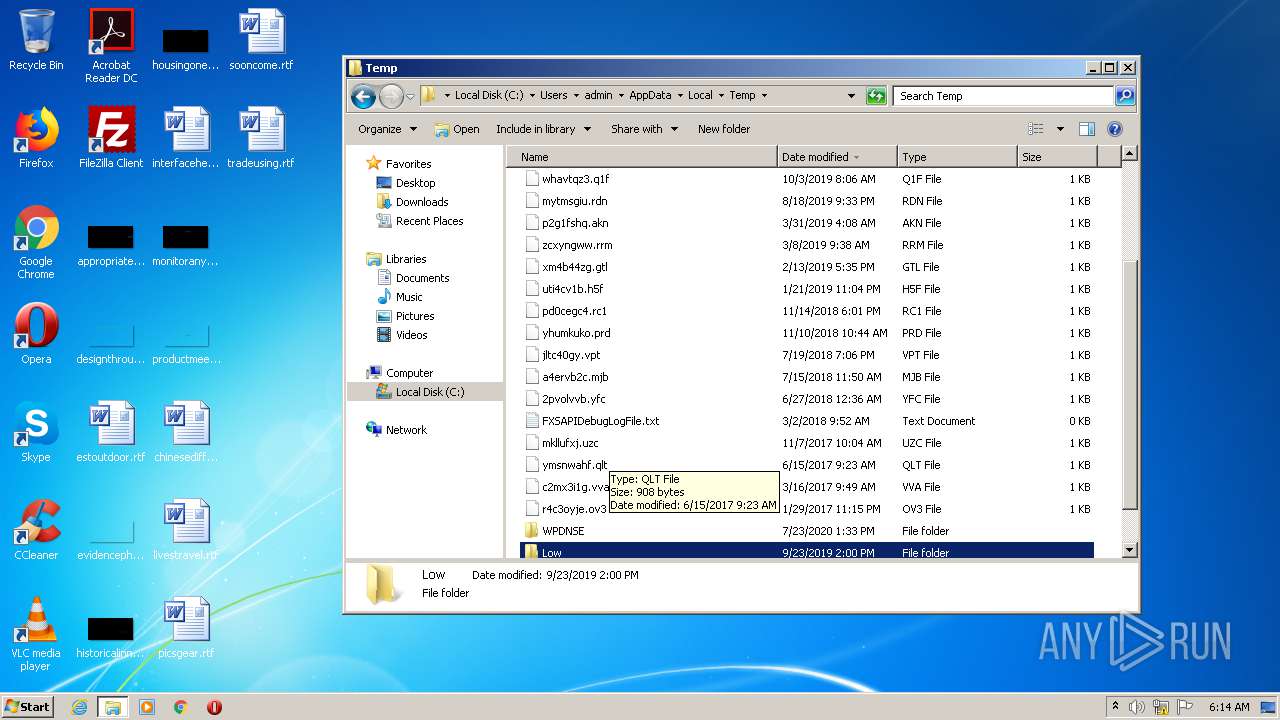This screenshot has width=1280, height=720.
Task: Click the Start button
Action: [x=28, y=707]
